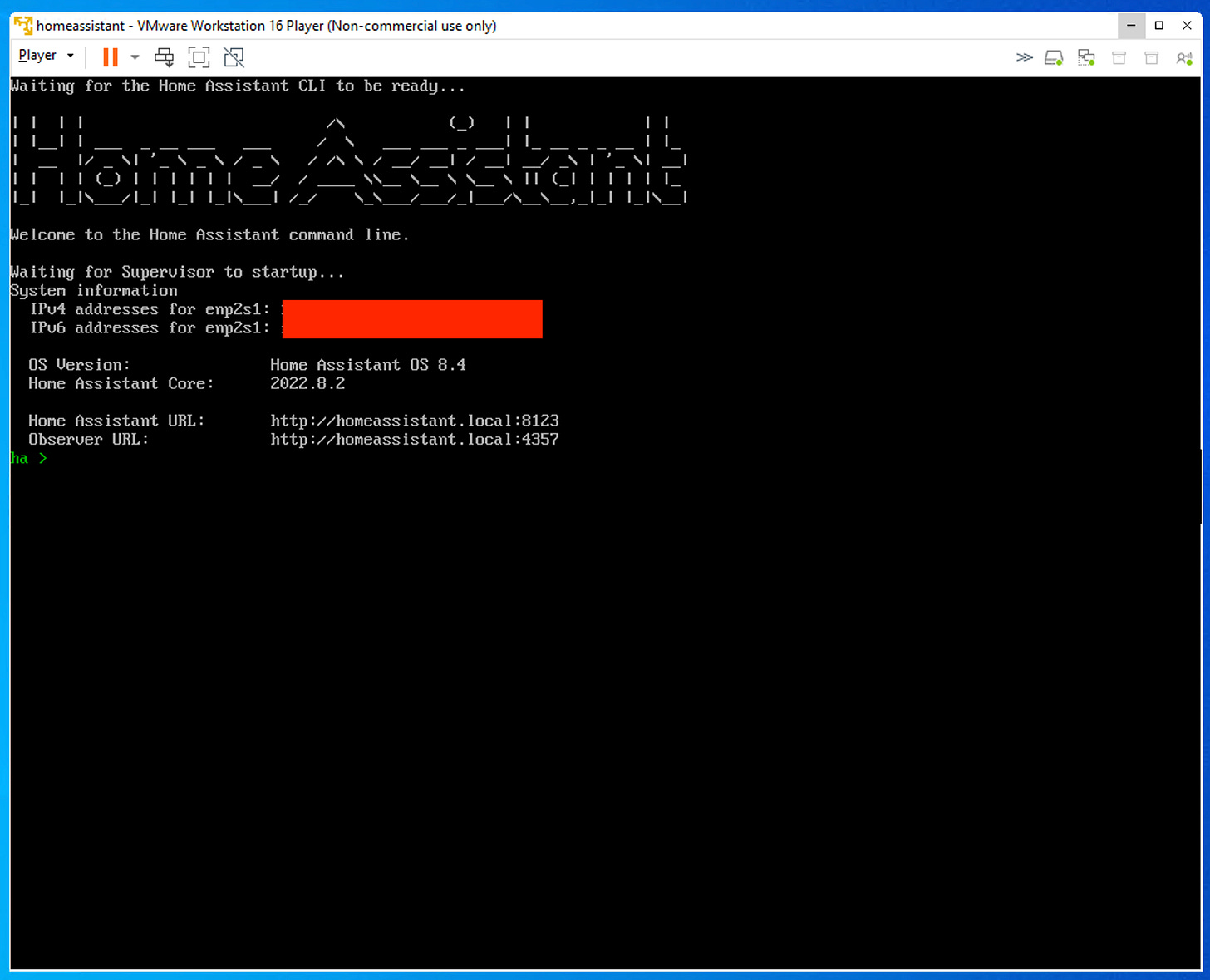Close the VMware Player window
This screenshot has height=980, width=1210.
pos(1187,25)
